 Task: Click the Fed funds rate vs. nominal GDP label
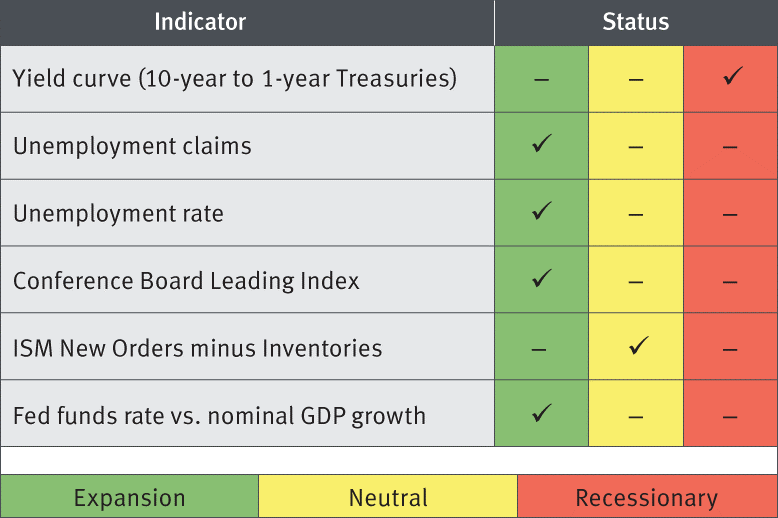click(x=219, y=414)
